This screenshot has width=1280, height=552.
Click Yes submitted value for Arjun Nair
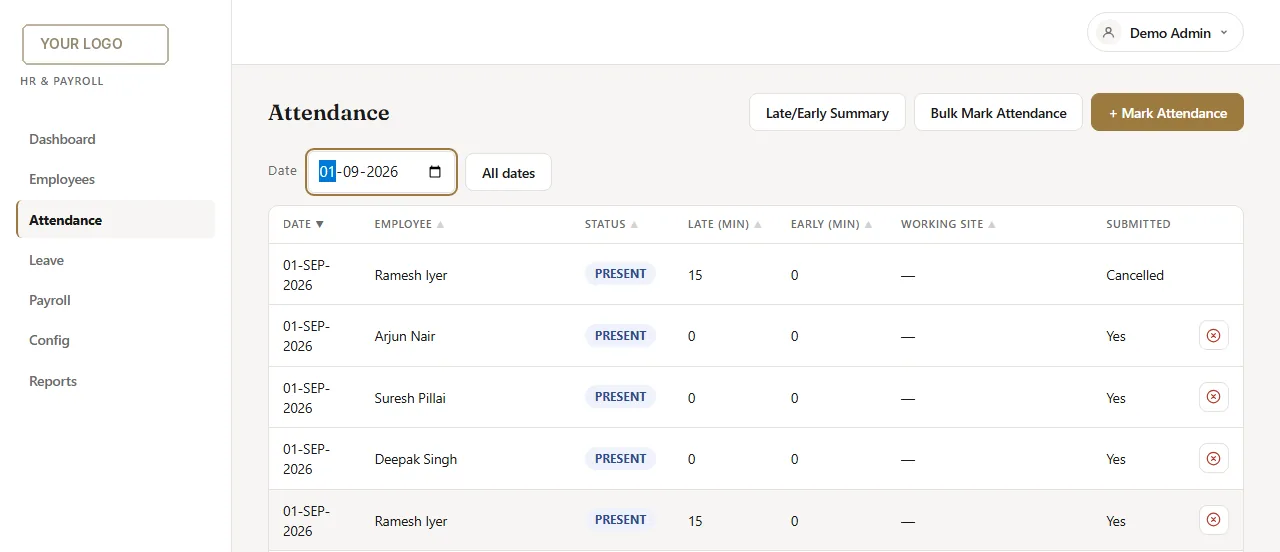point(1116,336)
